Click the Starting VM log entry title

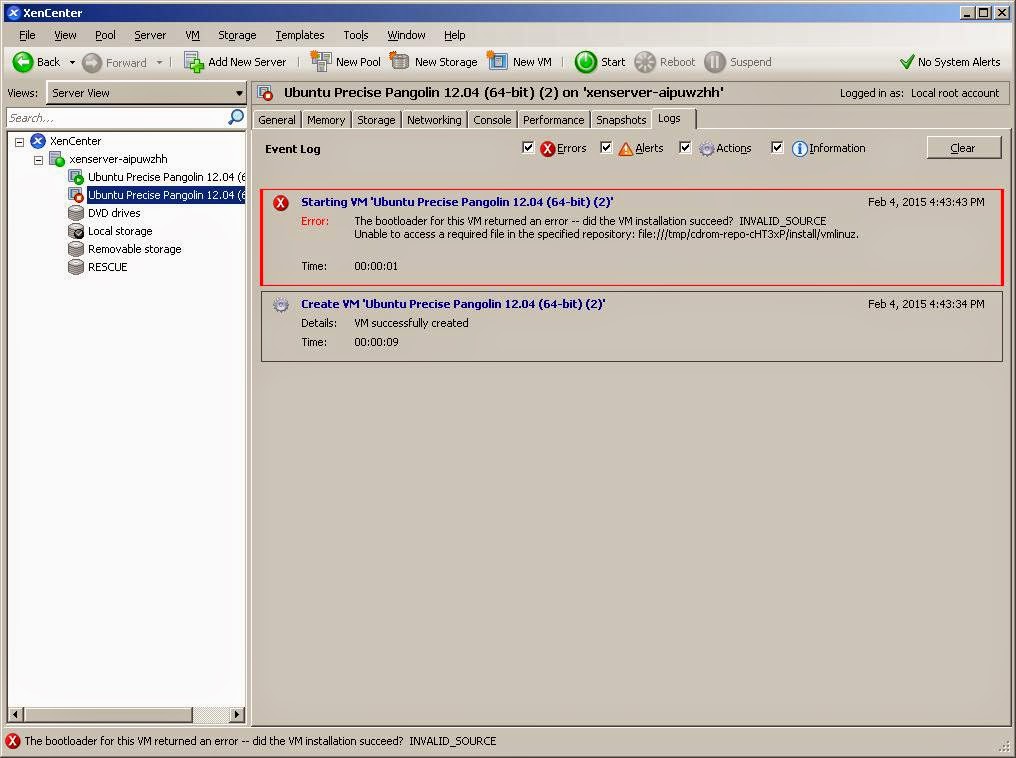[x=457, y=202]
